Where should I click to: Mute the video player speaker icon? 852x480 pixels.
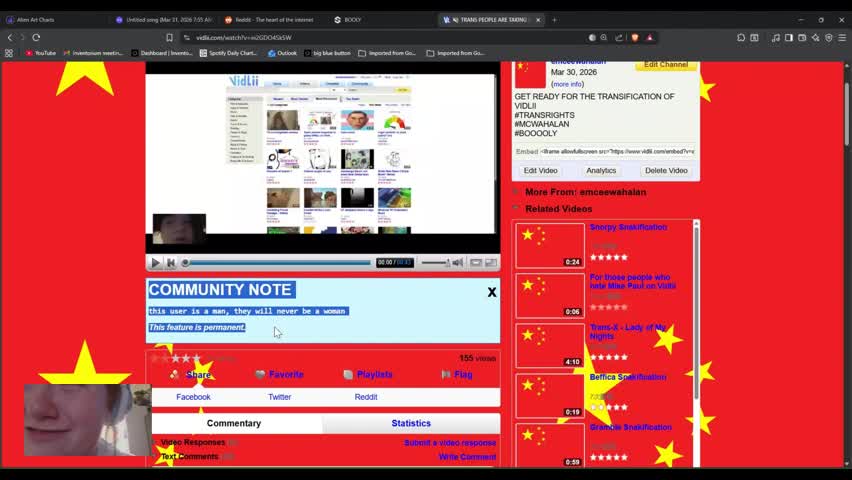(x=458, y=263)
